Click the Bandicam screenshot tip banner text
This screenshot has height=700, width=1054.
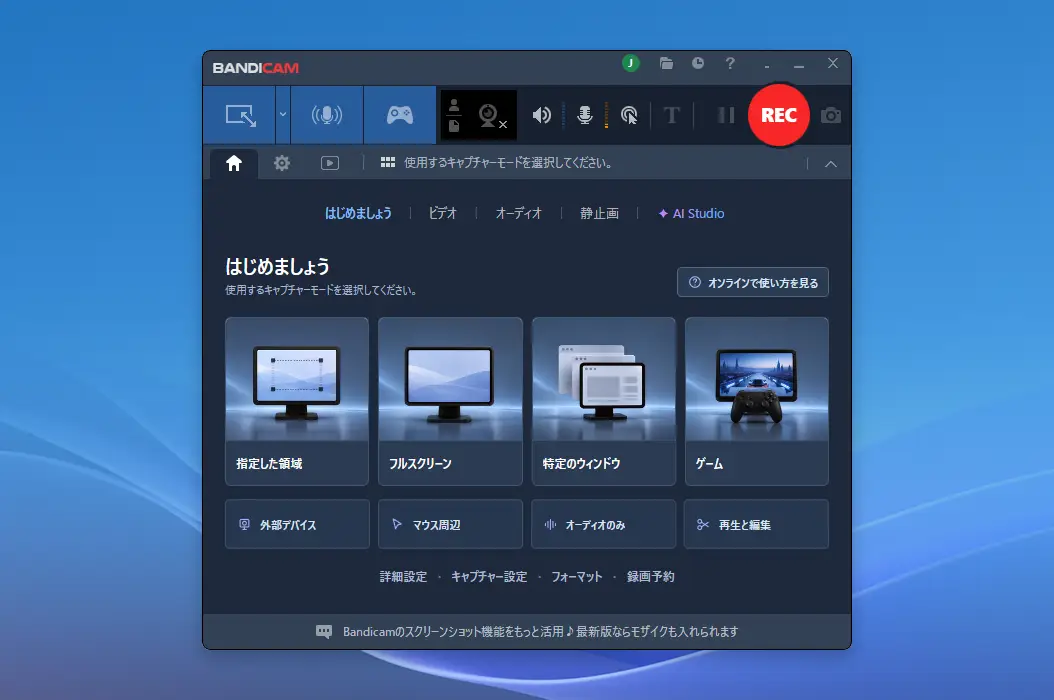[540, 631]
